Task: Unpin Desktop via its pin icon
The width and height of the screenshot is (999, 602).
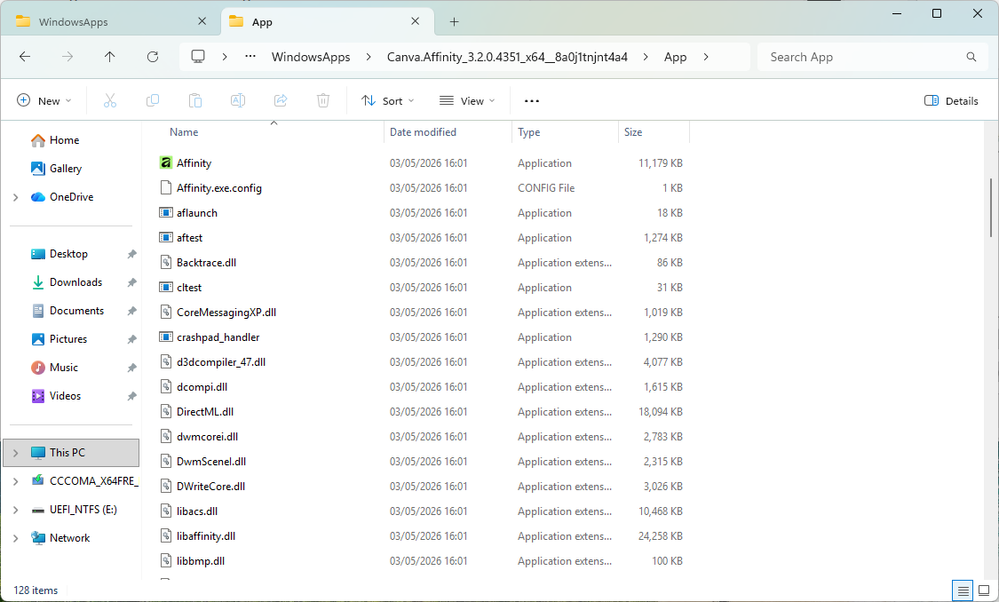Action: click(131, 254)
